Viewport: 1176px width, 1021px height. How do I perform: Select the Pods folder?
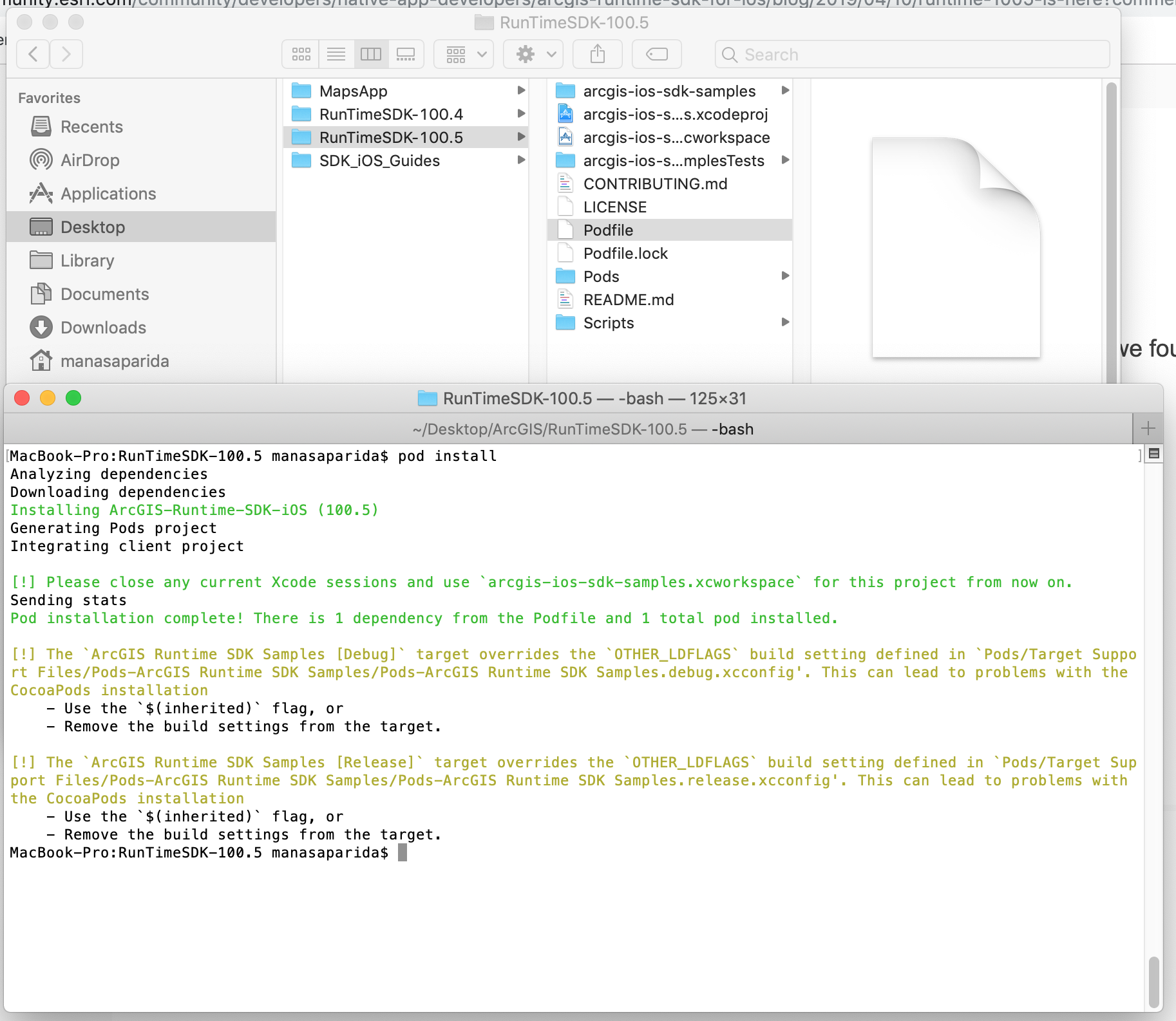[x=670, y=276]
